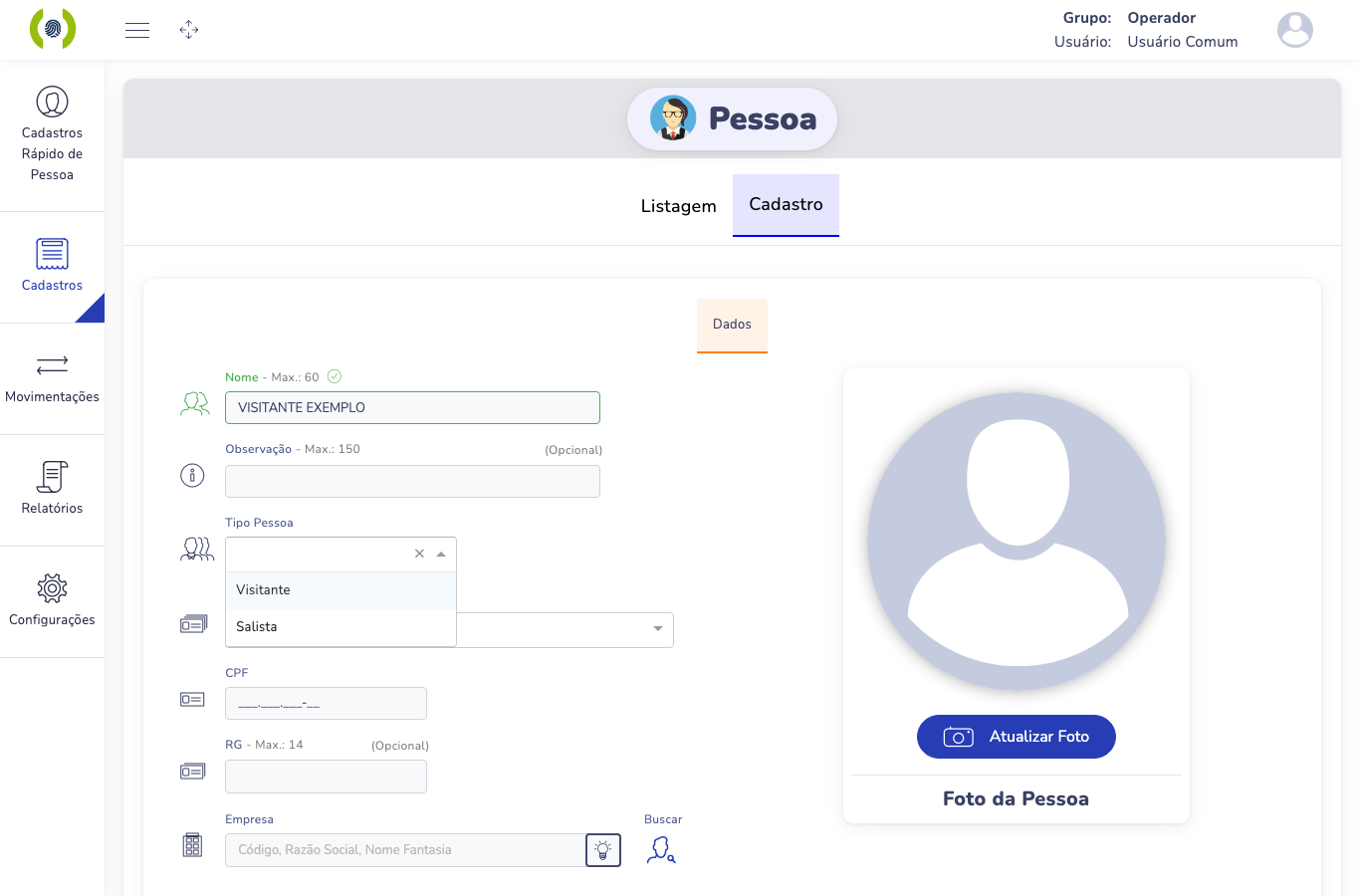The width and height of the screenshot is (1360, 896).
Task: Click the Buscar person search icon
Action: (x=662, y=849)
